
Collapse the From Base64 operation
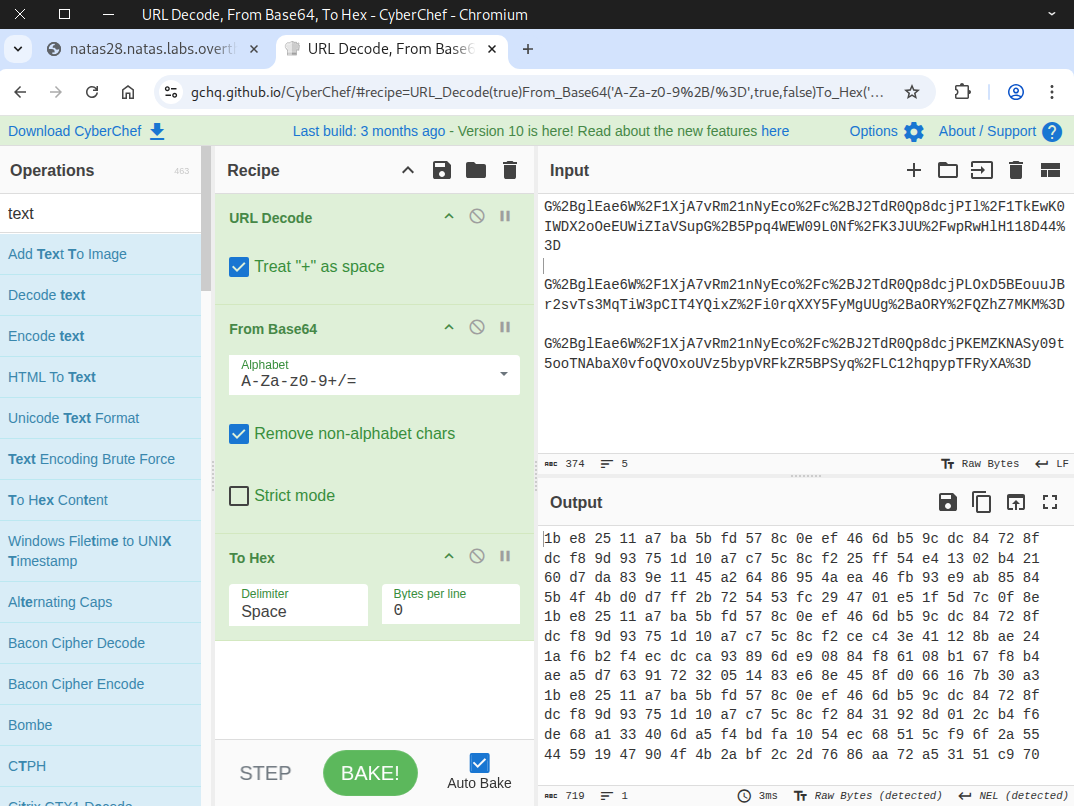[449, 328]
